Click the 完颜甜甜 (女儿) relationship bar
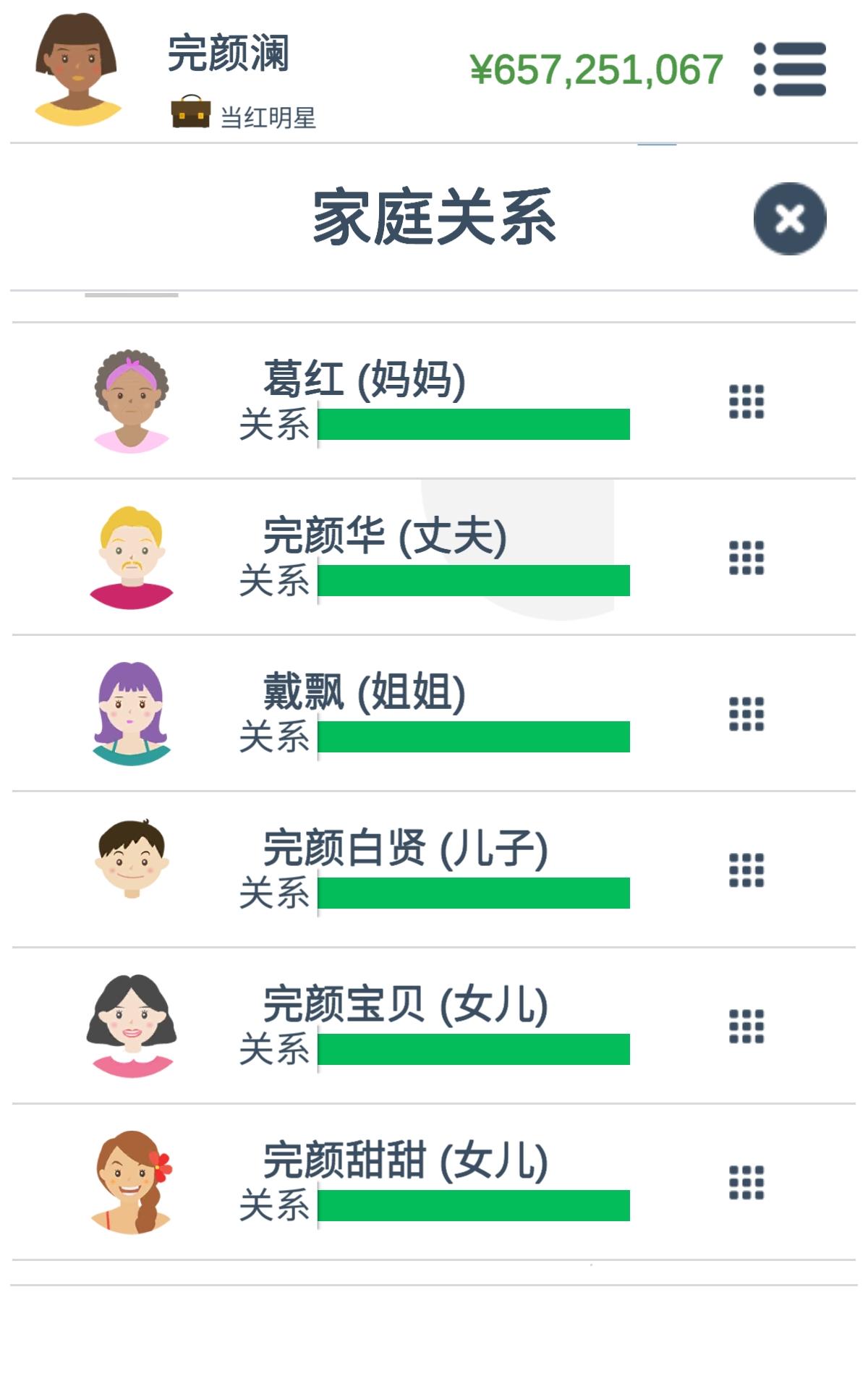Viewport: 868px width, 1389px height. point(474,1205)
